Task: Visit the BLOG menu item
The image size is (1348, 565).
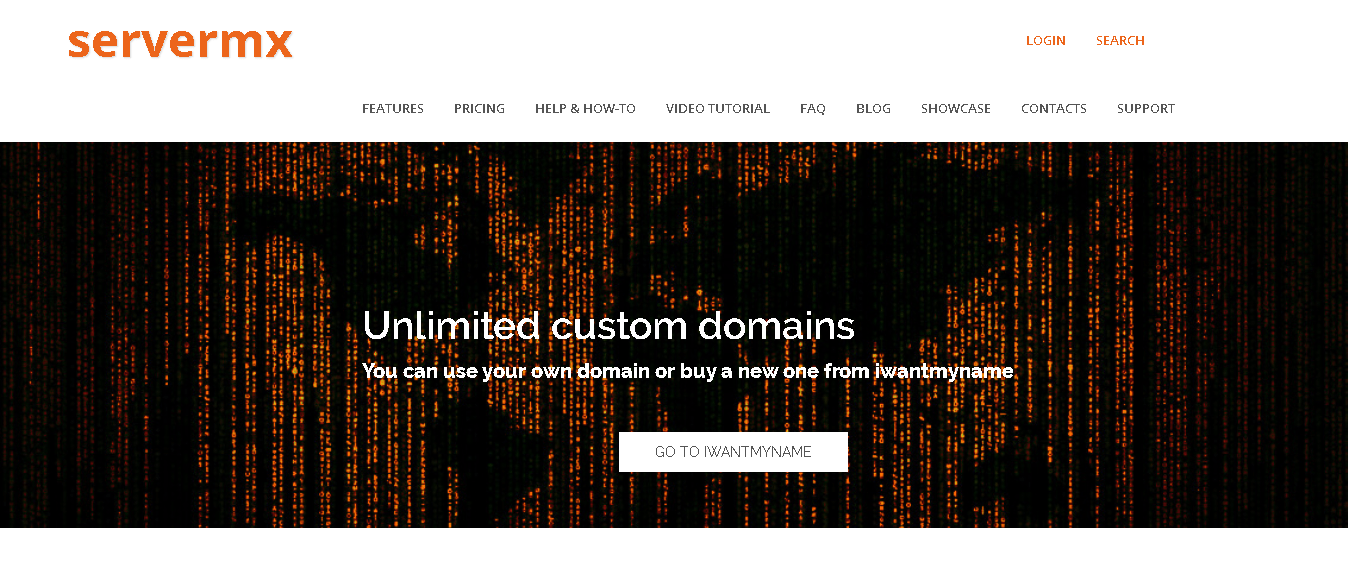Action: coord(873,108)
